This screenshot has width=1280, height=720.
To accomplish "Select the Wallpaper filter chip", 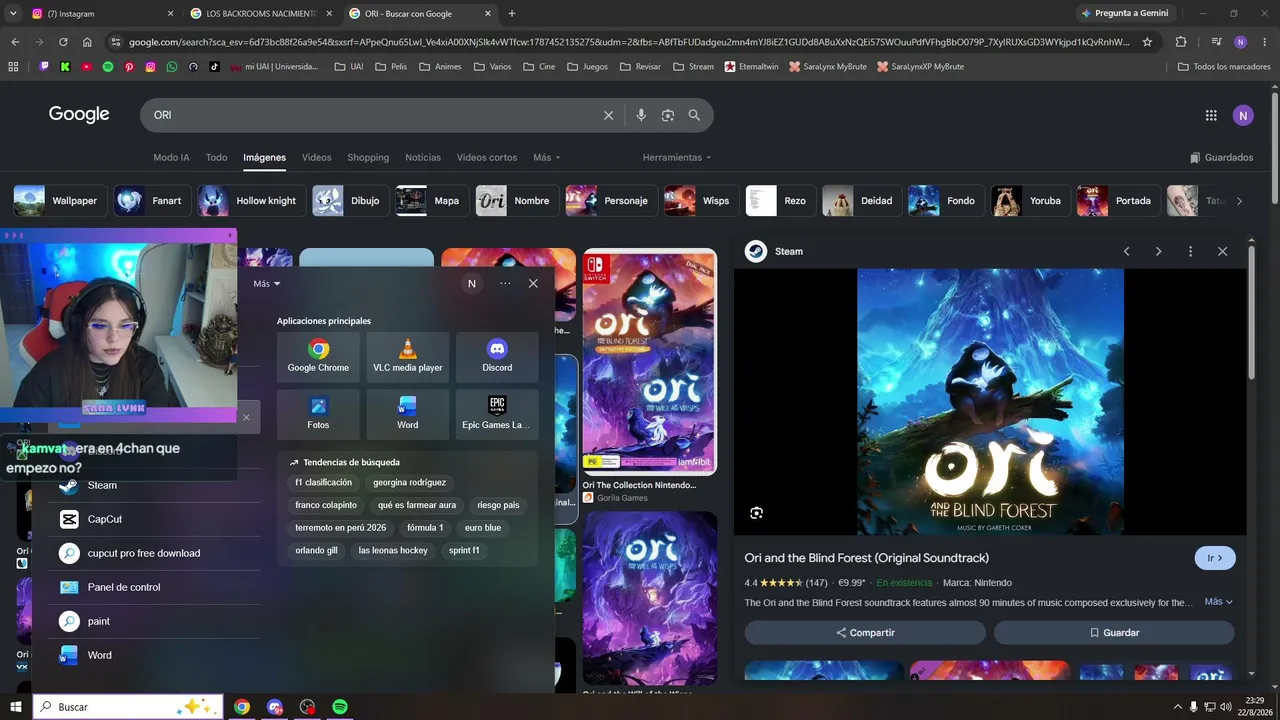I will pyautogui.click(x=59, y=201).
